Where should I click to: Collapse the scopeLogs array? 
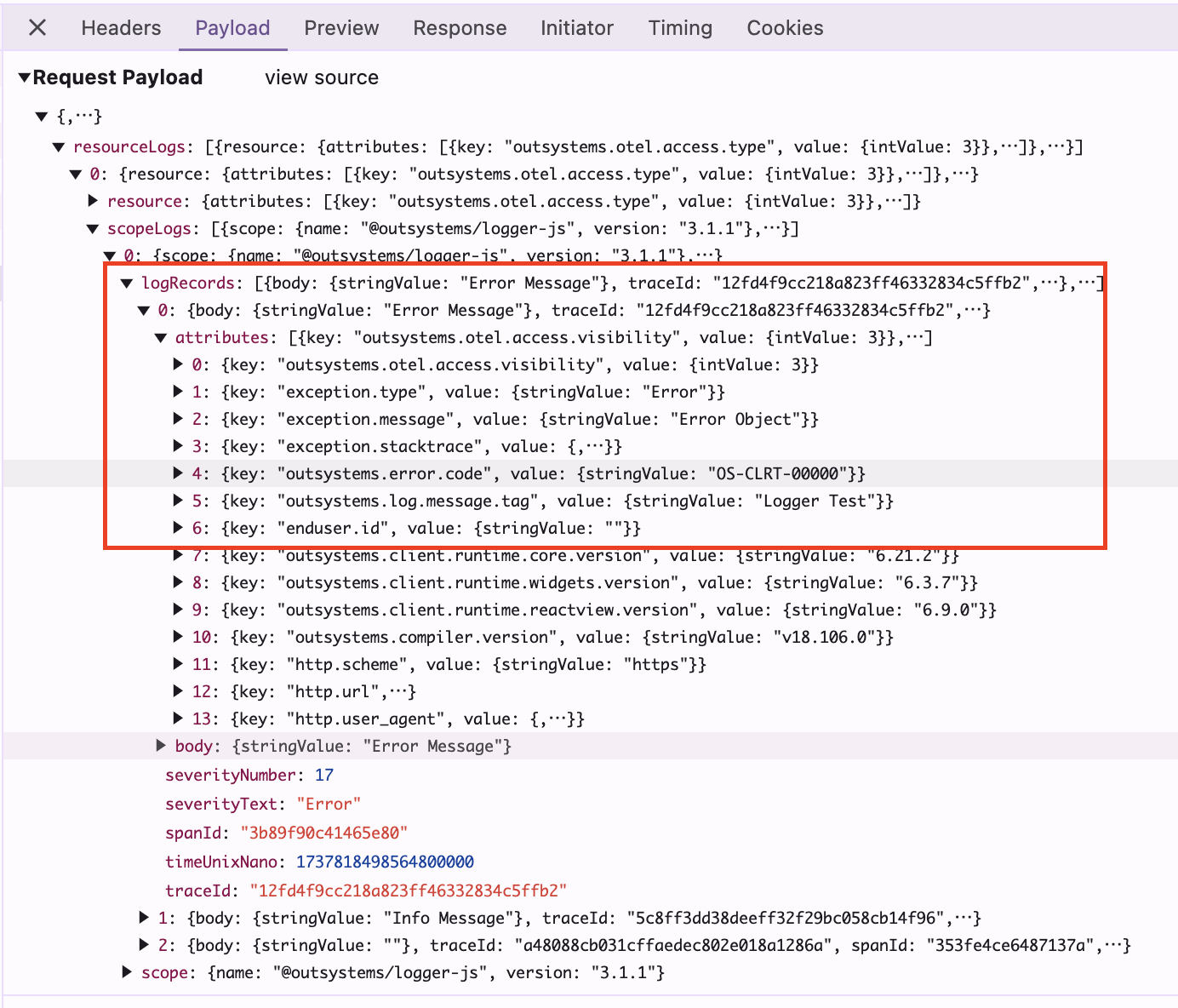pyautogui.click(x=92, y=228)
